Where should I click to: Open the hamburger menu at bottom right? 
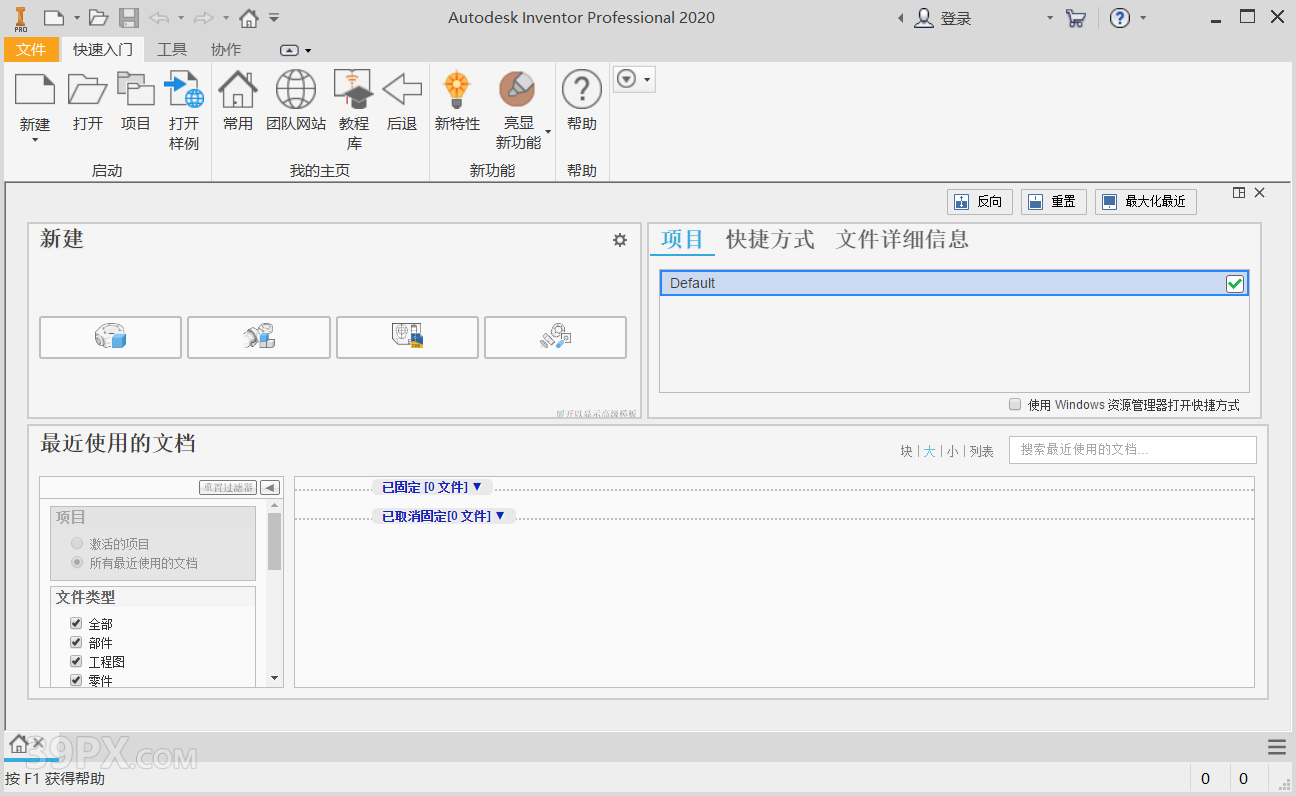coord(1277,747)
